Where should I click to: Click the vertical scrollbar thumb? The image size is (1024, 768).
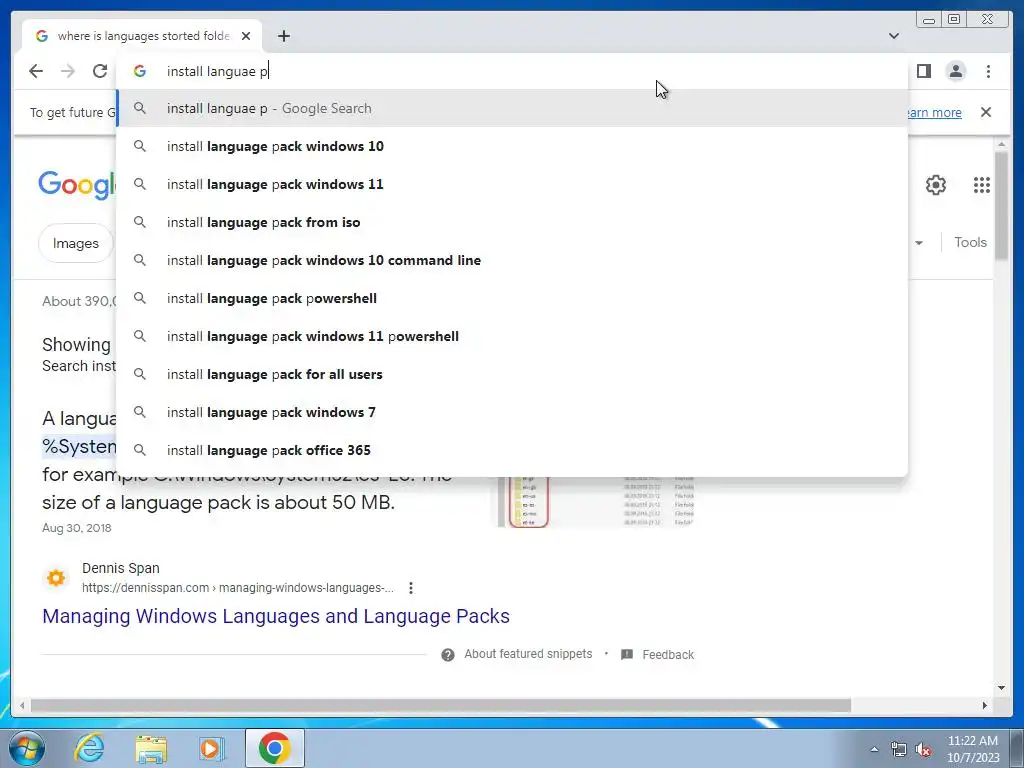1002,205
